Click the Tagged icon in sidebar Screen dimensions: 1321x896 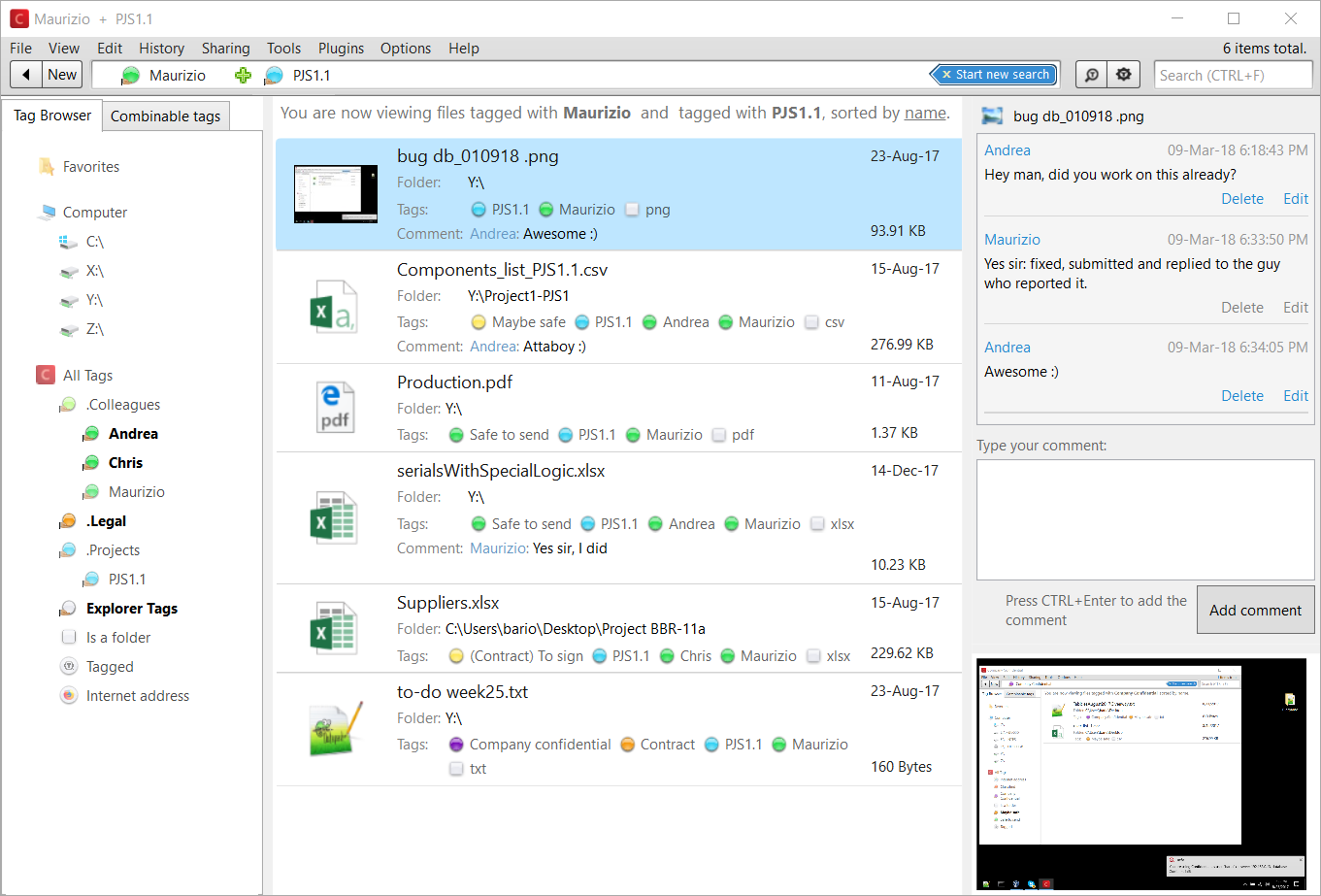(x=68, y=667)
